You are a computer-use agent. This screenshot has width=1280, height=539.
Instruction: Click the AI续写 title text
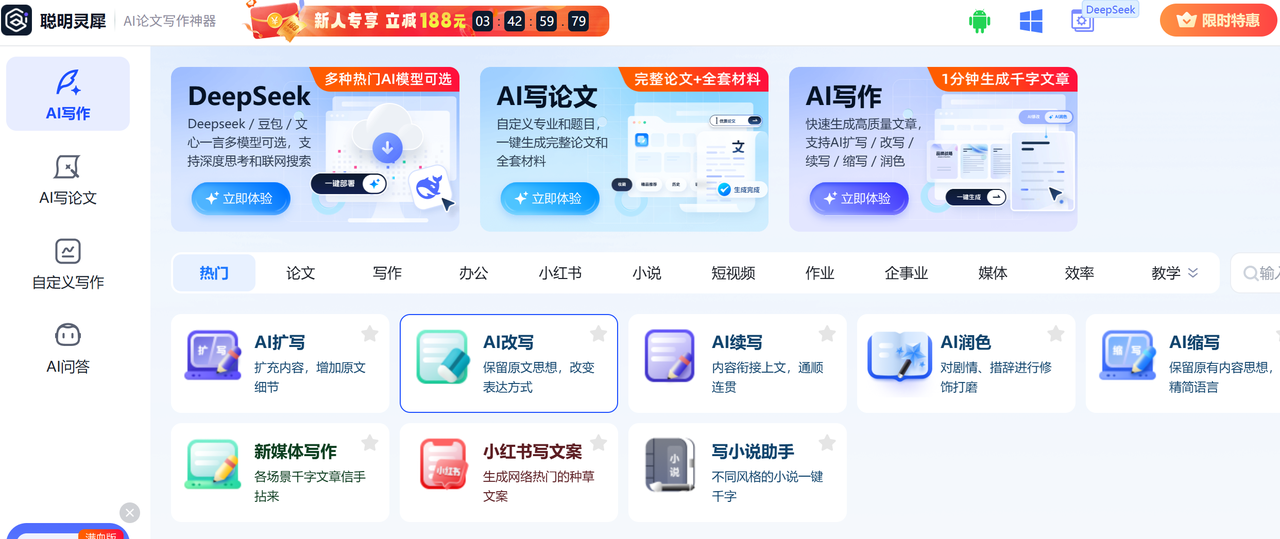point(738,342)
